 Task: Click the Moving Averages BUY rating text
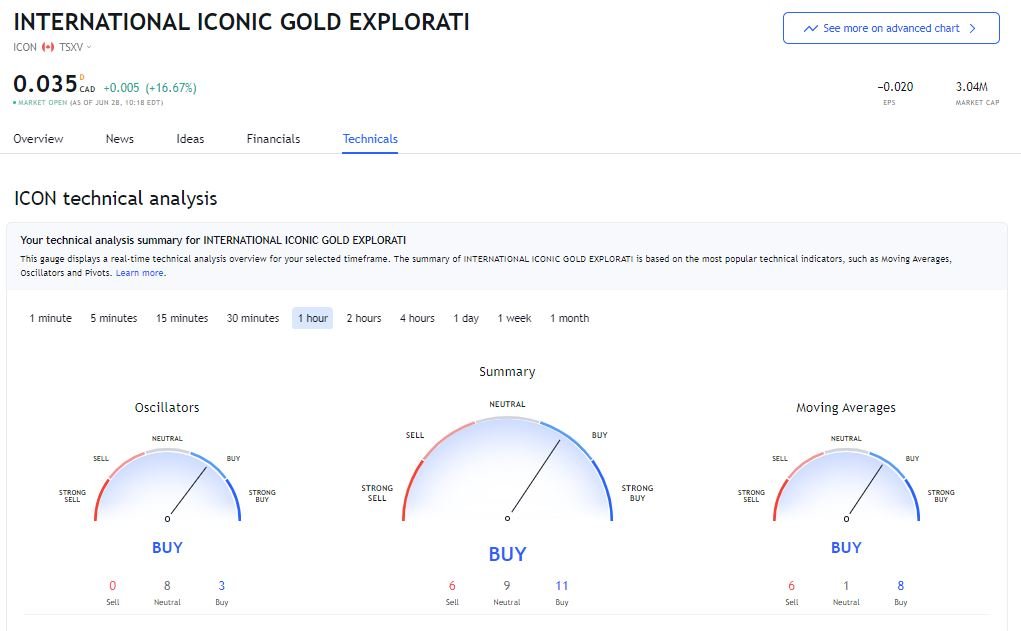point(846,548)
